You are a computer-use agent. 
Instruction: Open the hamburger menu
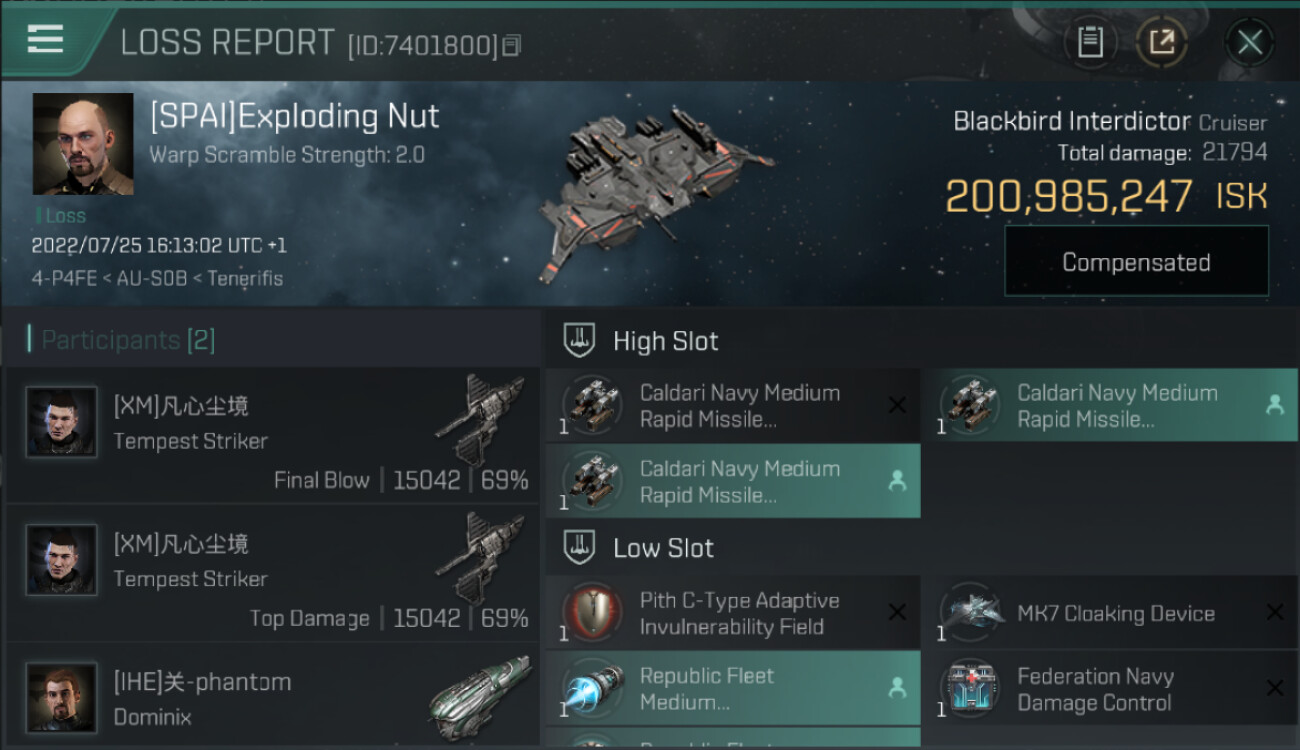pyautogui.click(x=45, y=39)
